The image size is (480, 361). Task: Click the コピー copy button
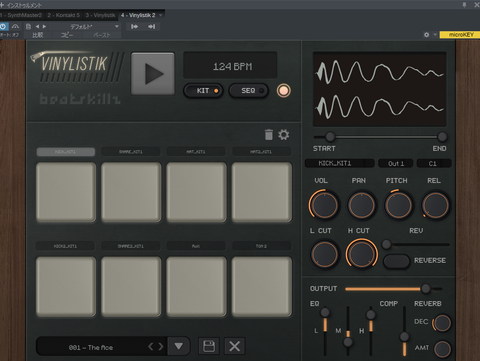pos(67,35)
